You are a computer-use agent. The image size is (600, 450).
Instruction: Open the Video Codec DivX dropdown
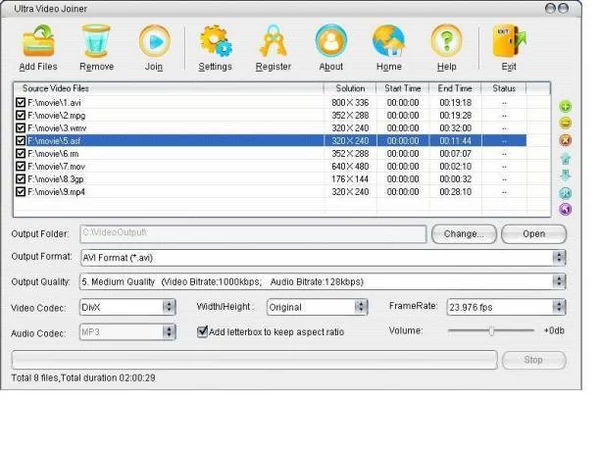pyautogui.click(x=169, y=307)
